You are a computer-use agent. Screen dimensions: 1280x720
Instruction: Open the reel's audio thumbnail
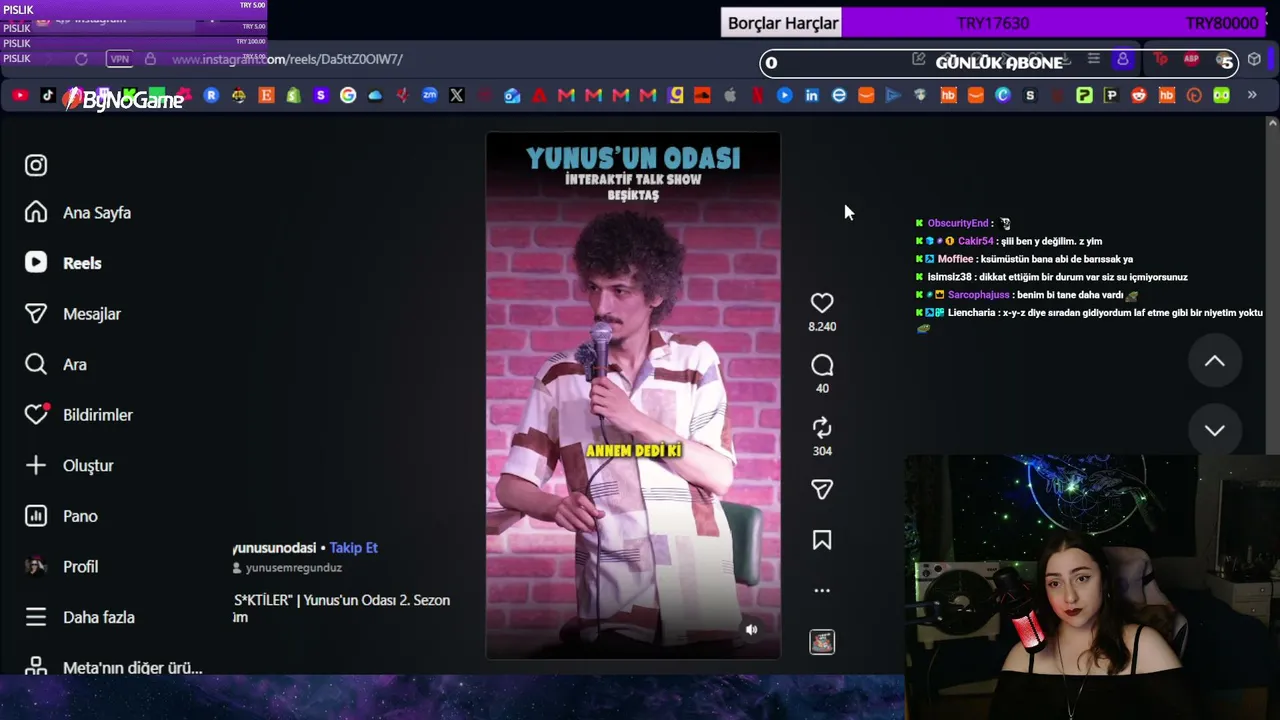click(822, 642)
